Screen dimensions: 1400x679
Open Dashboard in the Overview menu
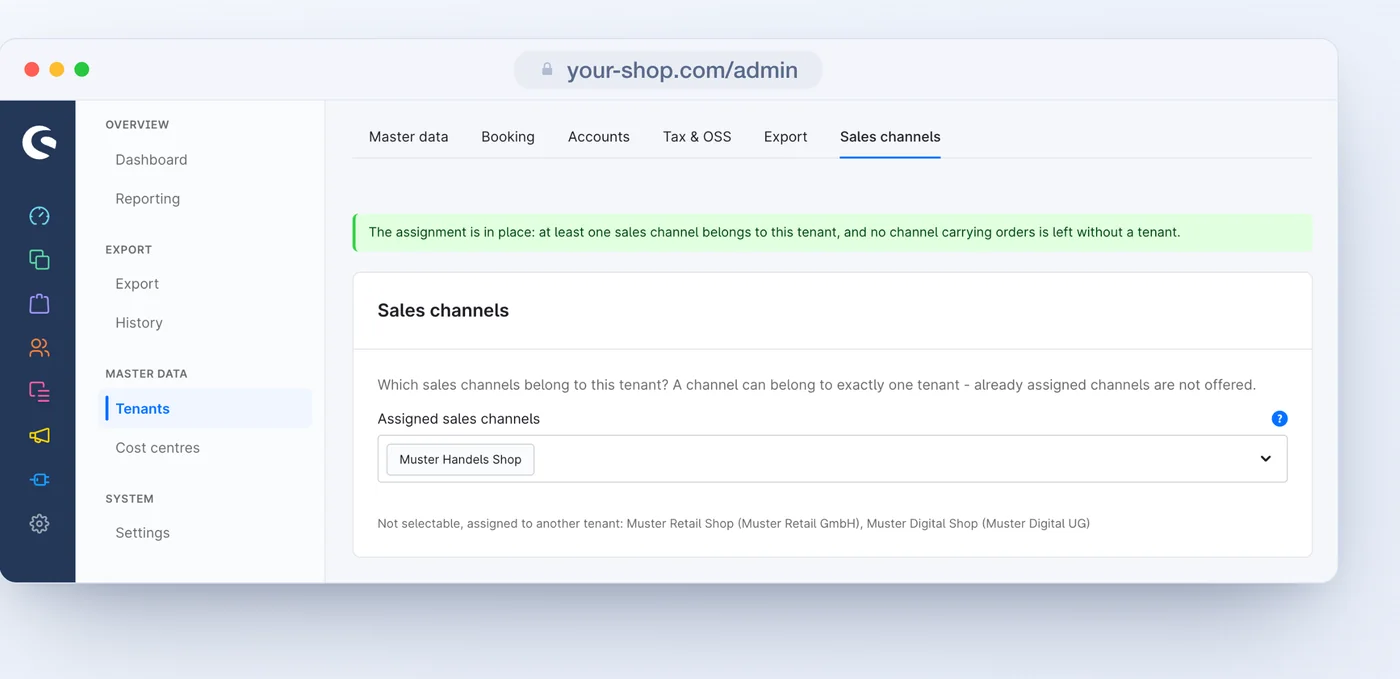(x=151, y=160)
